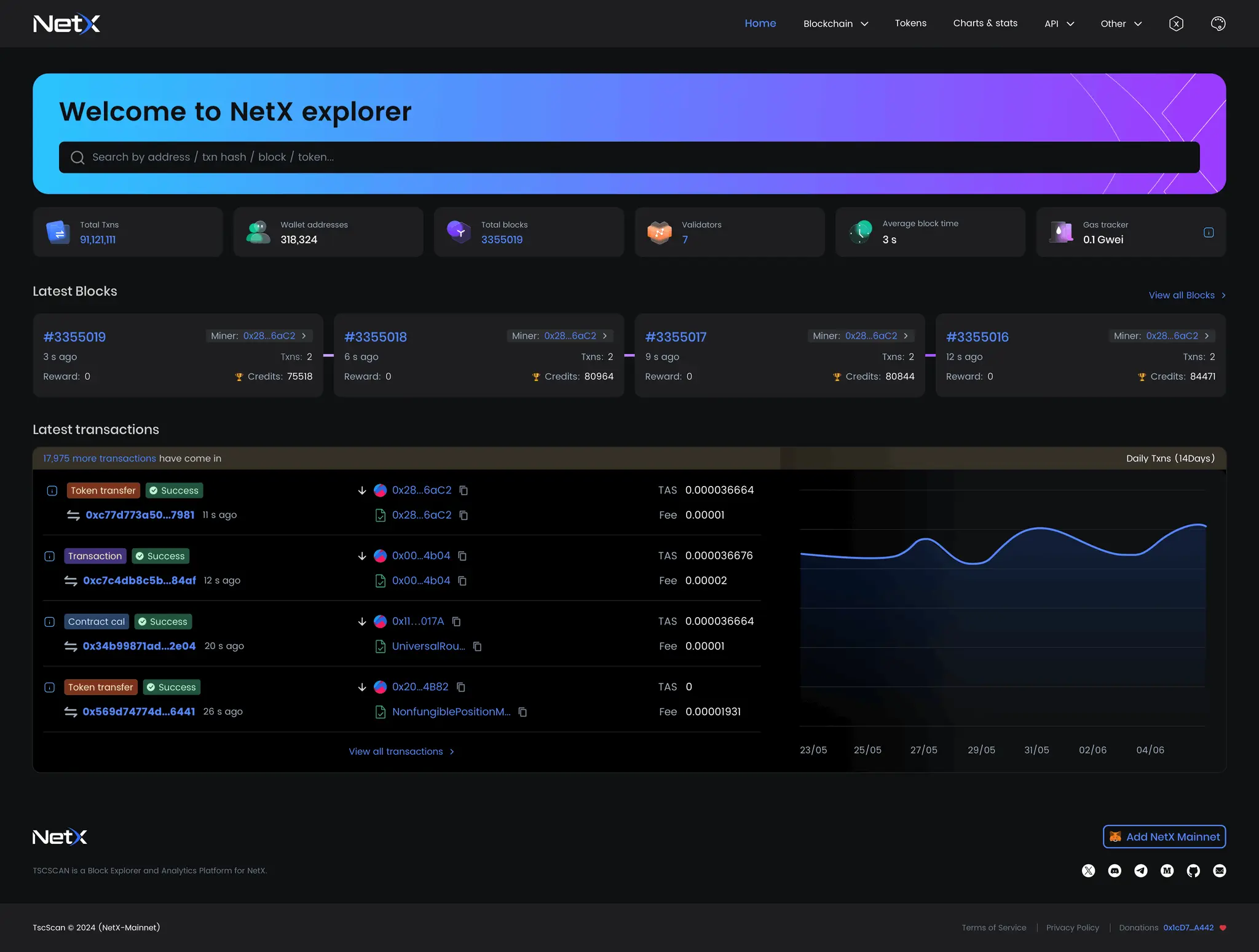Open transaction hash 0xc77d773a50...7981
The height and width of the screenshot is (952, 1259).
140,515
